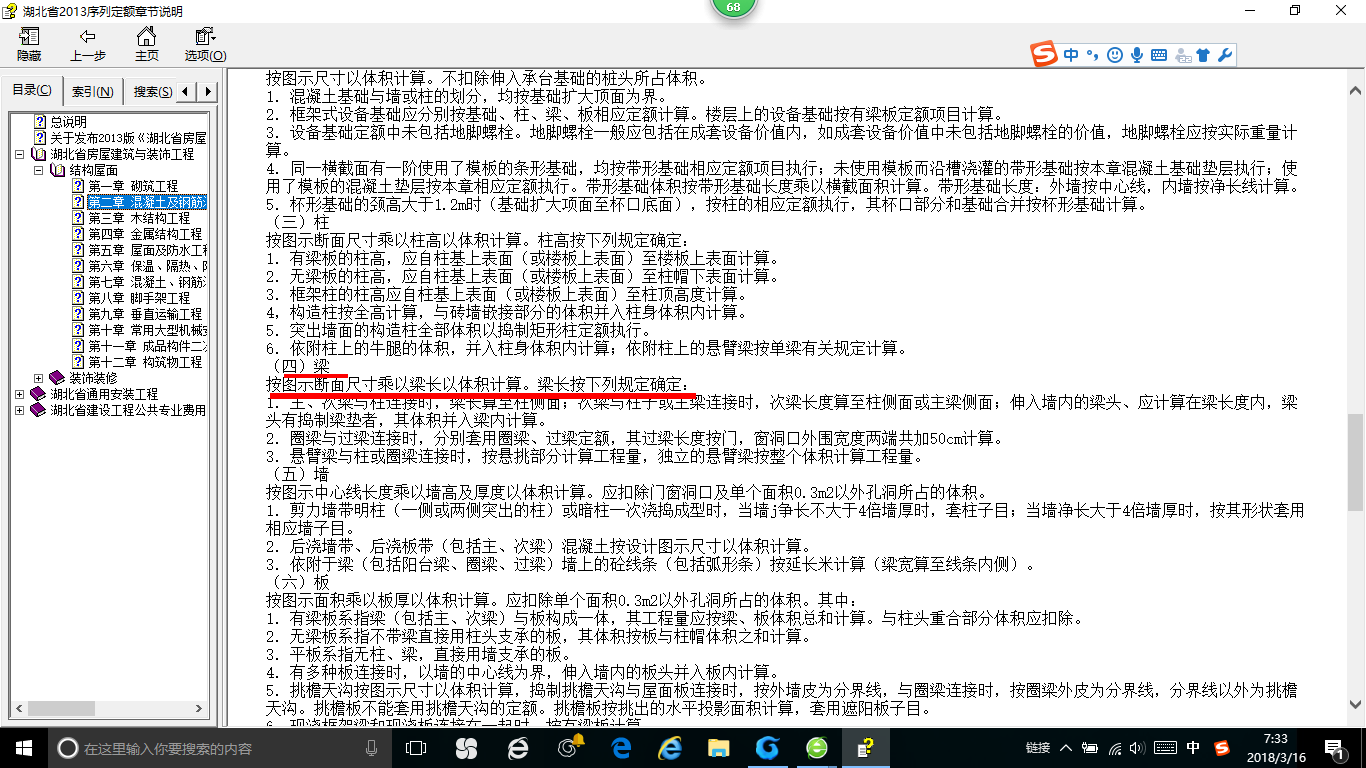Open the green round app on the taskbar
The height and width of the screenshot is (768, 1366).
coord(817,748)
